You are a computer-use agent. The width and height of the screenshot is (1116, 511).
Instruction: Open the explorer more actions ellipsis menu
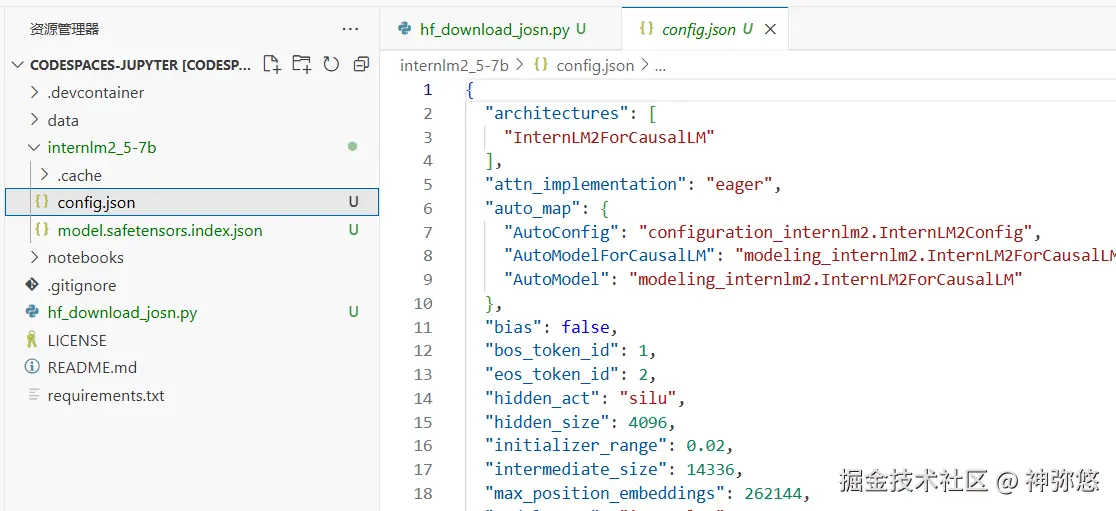click(350, 29)
